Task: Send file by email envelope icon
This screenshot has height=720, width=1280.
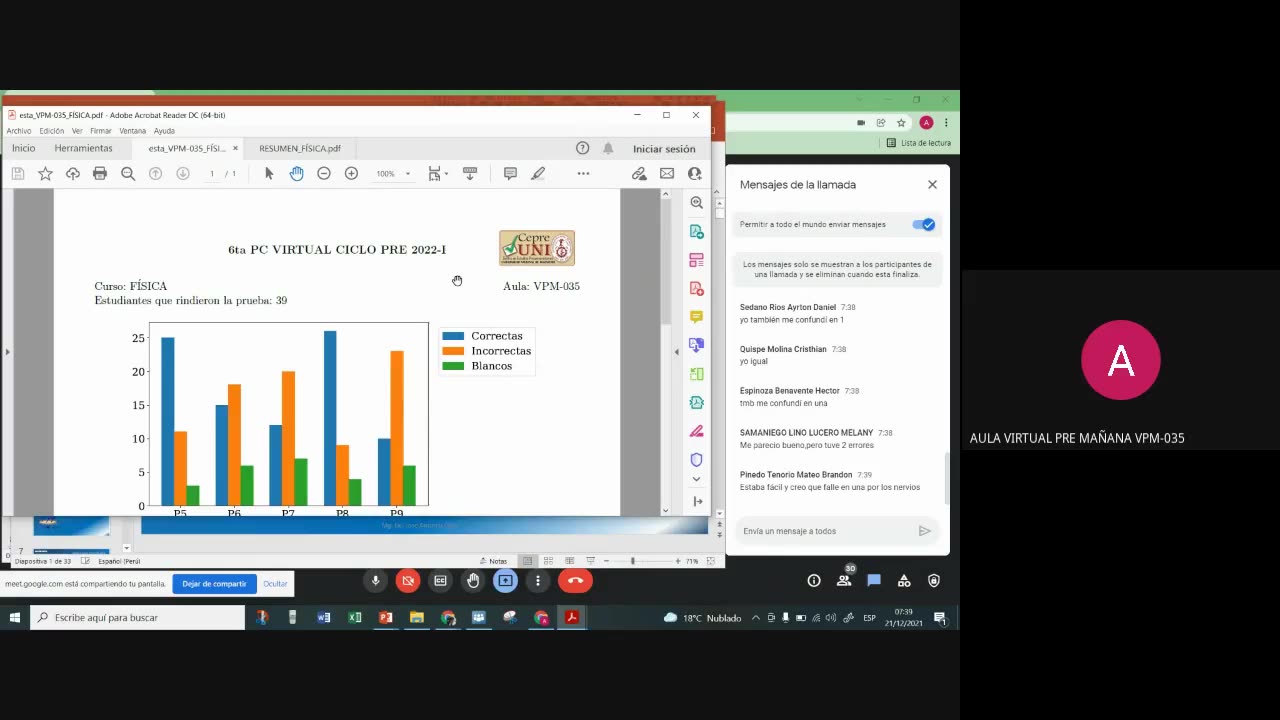Action: [x=667, y=173]
